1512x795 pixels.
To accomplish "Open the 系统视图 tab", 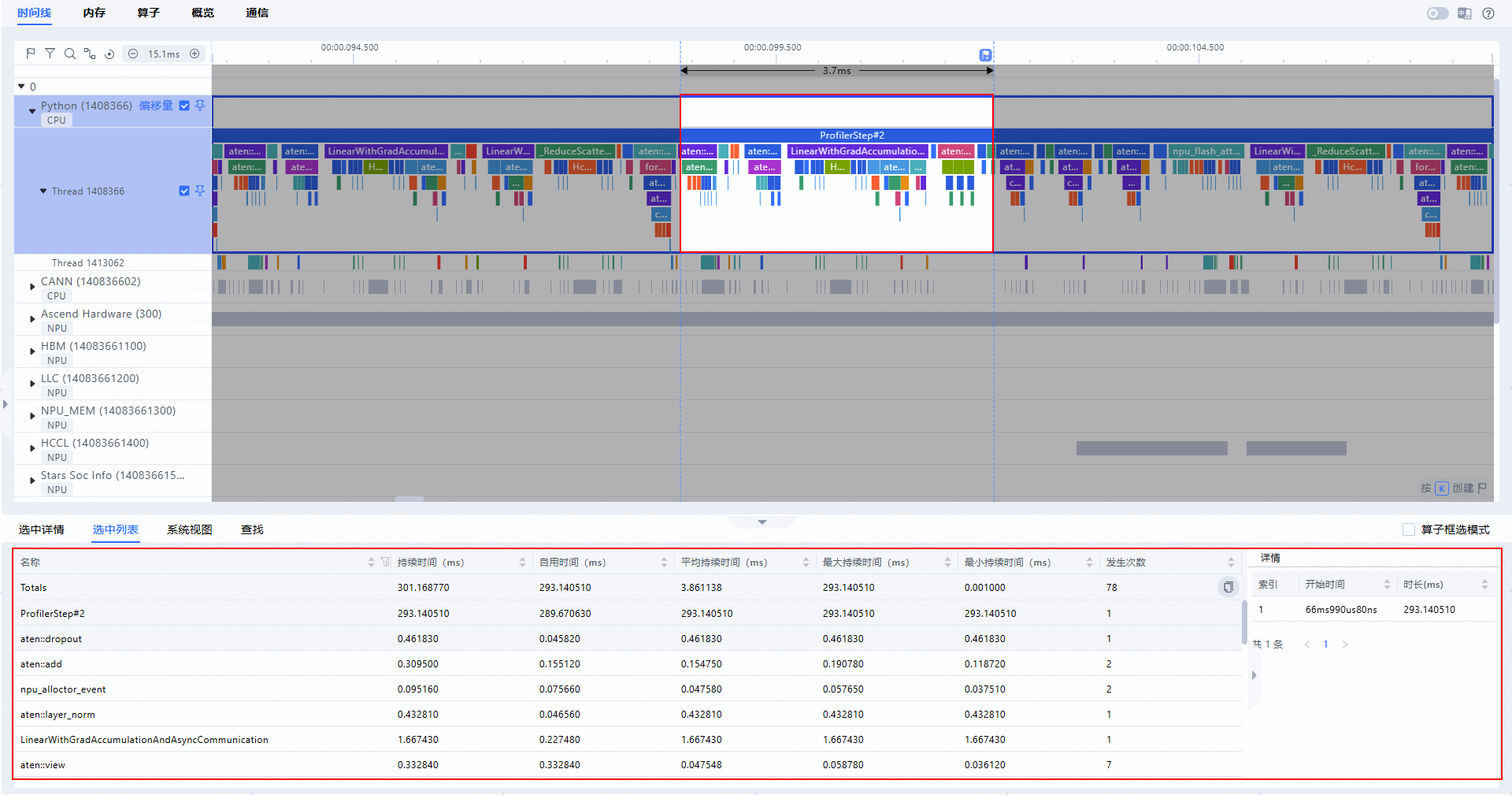I will (189, 529).
